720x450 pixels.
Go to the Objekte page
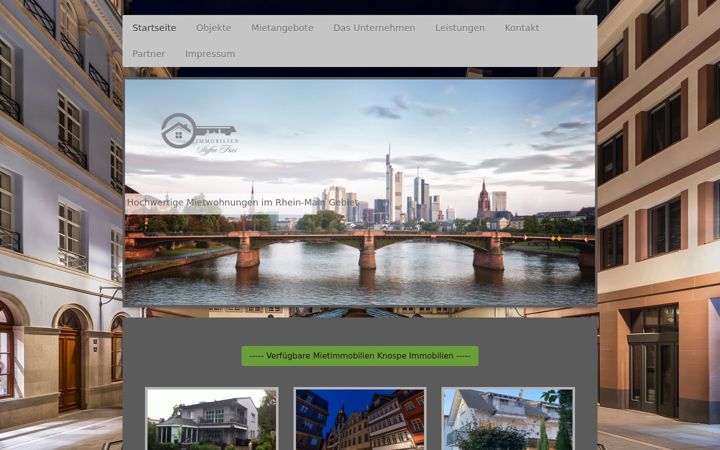pyautogui.click(x=214, y=28)
